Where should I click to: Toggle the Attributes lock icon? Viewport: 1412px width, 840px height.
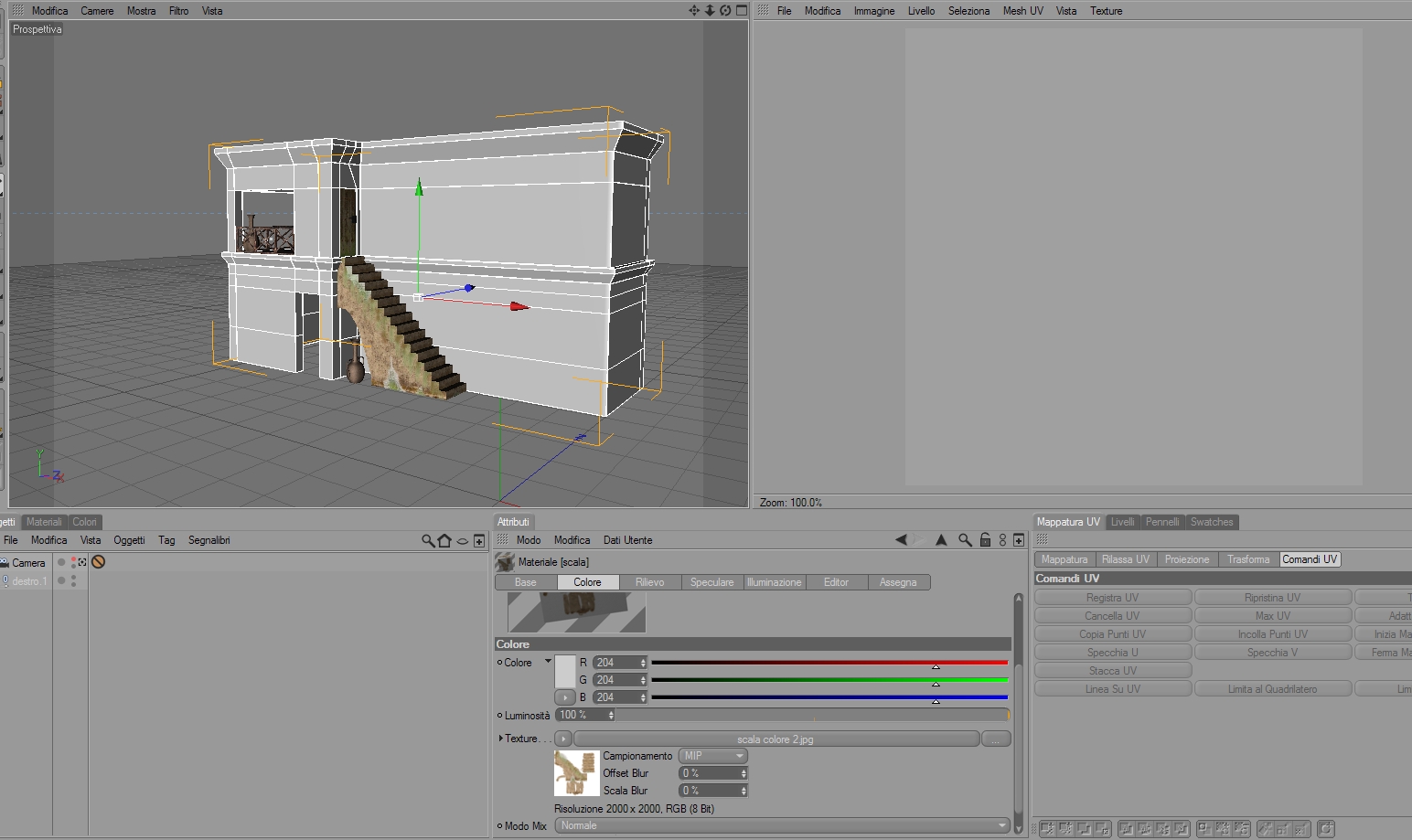(985, 540)
